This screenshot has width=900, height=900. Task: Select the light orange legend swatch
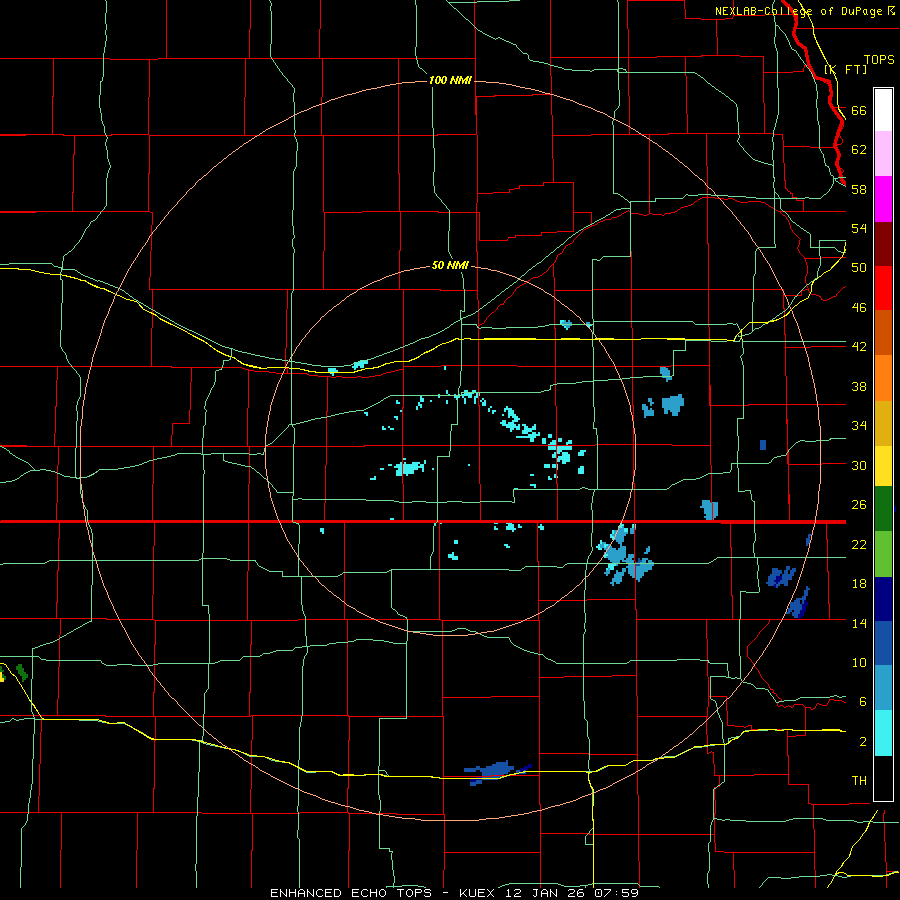883,378
